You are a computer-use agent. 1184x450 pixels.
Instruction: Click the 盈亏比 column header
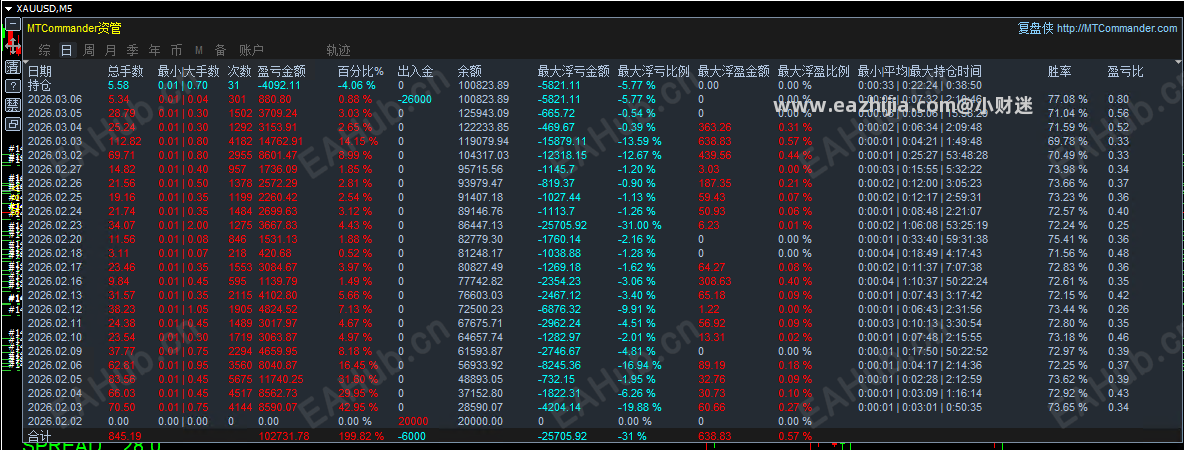click(x=1126, y=72)
